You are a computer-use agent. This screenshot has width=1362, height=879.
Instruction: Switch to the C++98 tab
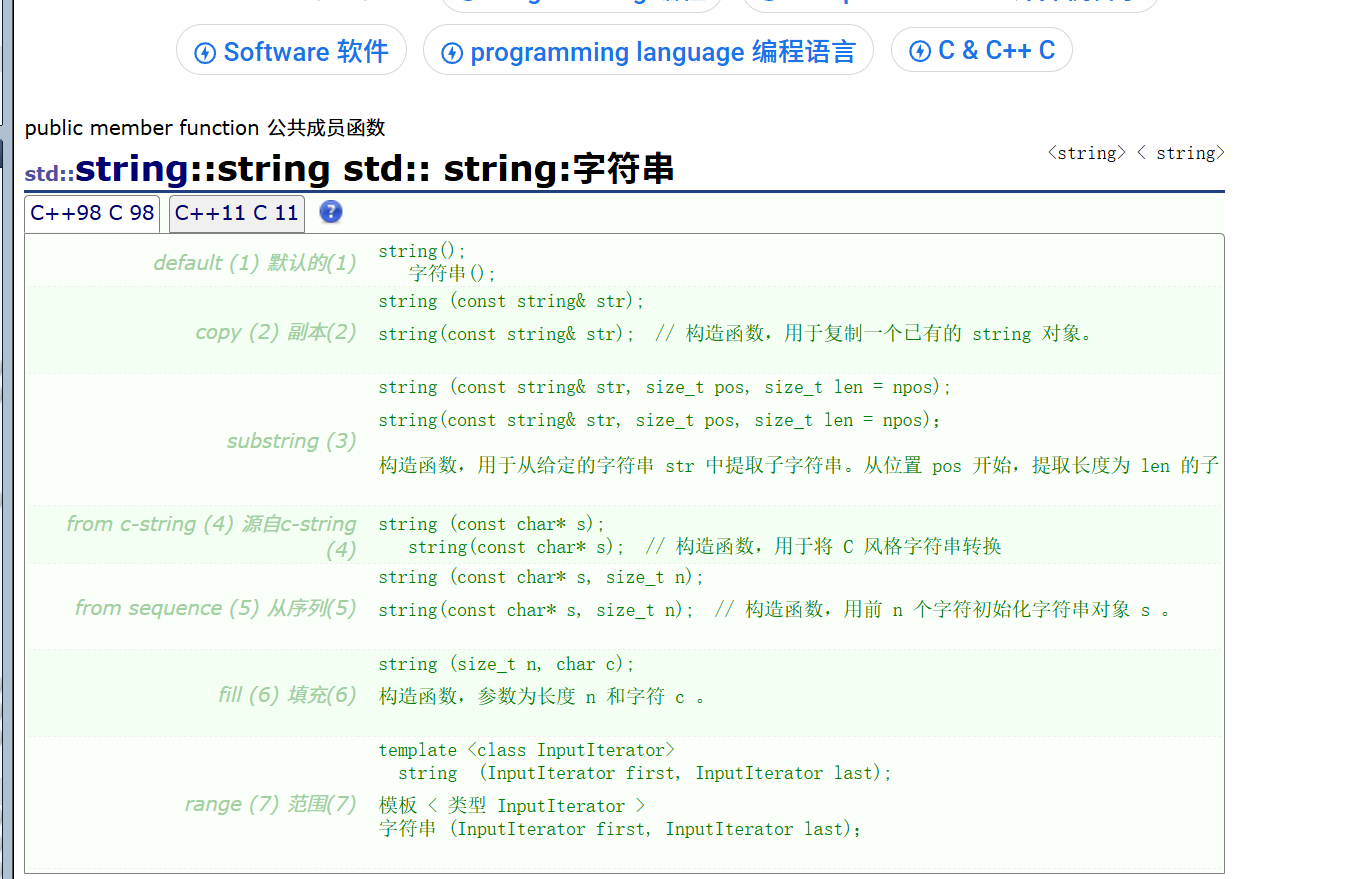92,213
